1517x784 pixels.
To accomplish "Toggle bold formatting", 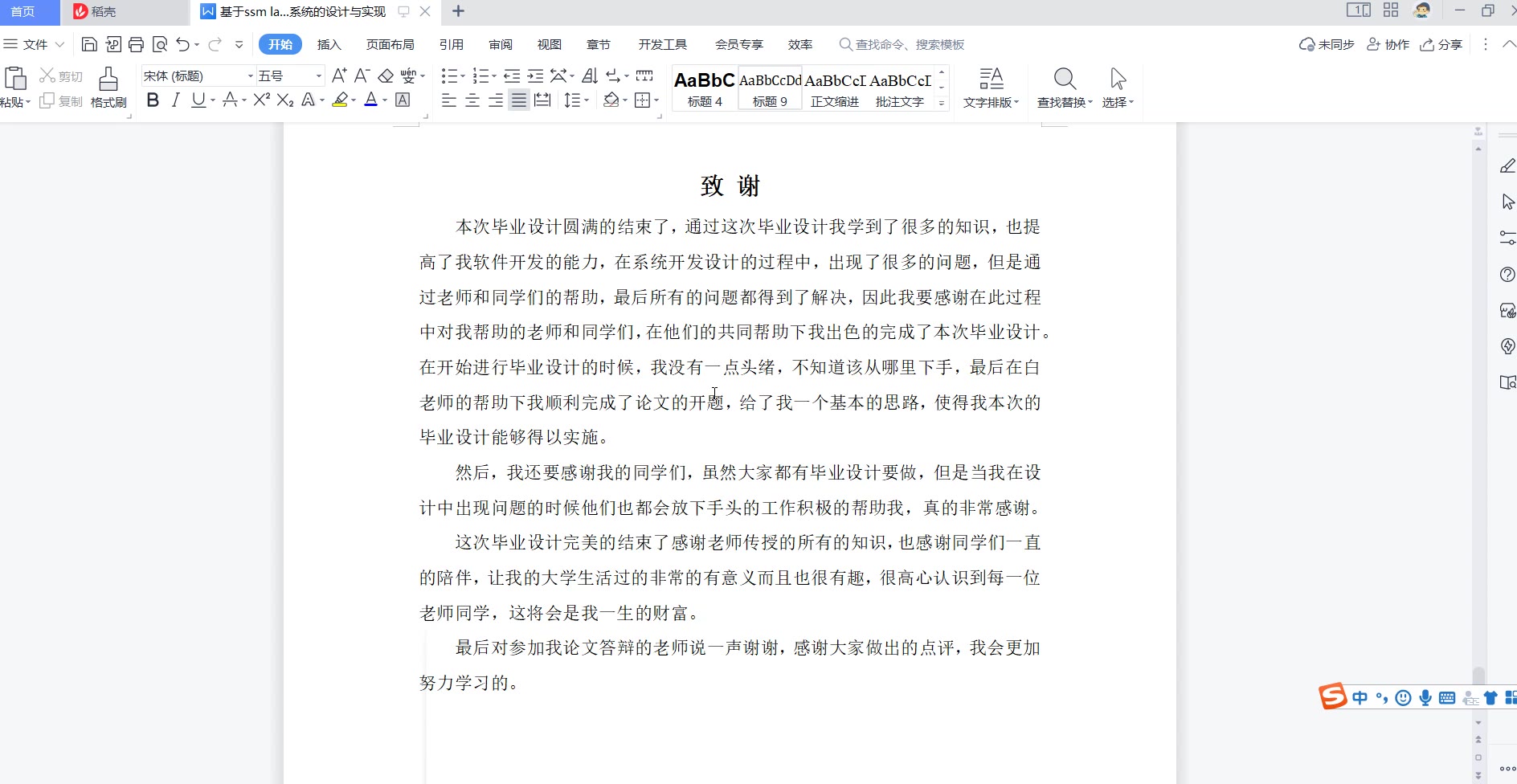I will (153, 100).
